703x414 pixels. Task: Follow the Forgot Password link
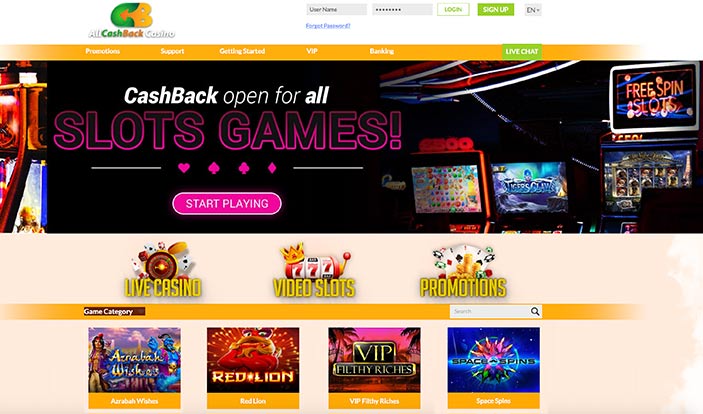pyautogui.click(x=328, y=26)
